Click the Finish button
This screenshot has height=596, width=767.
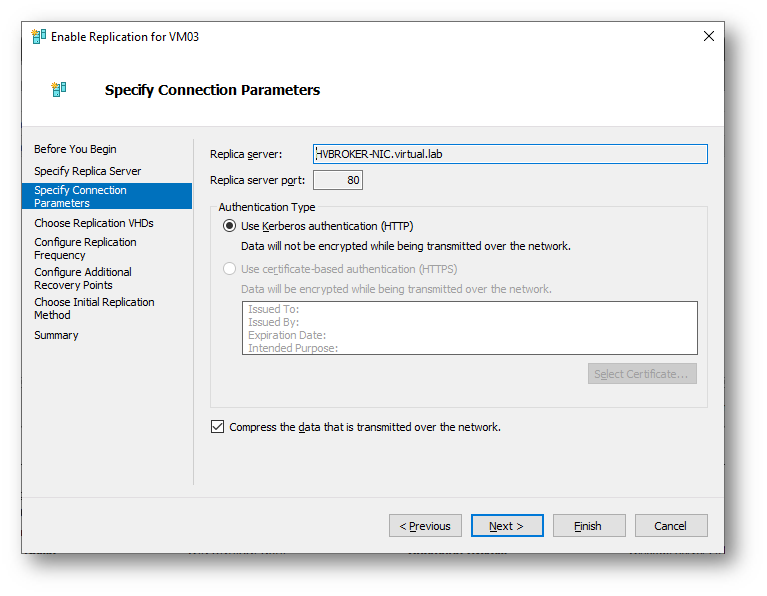click(x=589, y=526)
